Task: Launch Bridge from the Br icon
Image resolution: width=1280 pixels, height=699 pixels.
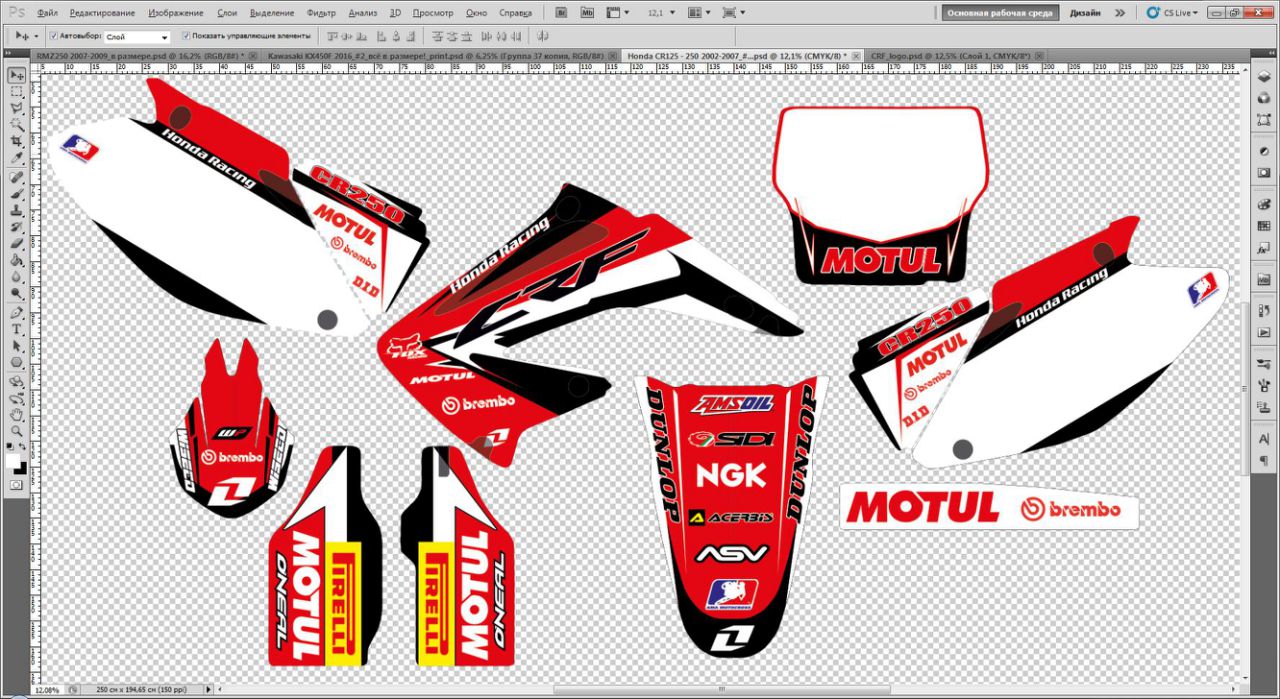Action: 561,13
